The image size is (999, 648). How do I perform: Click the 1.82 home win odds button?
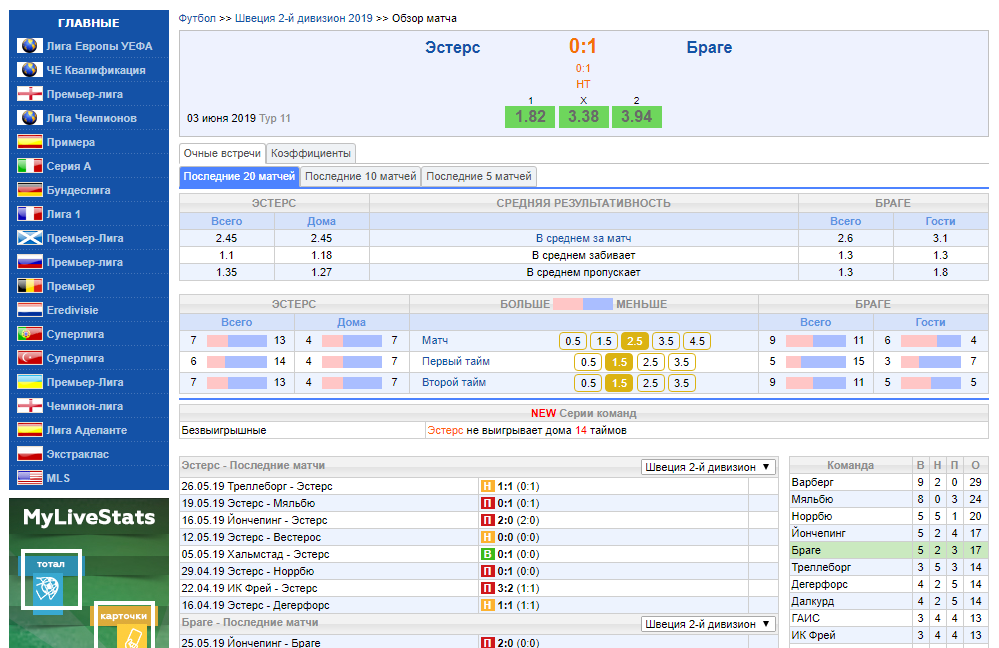pos(530,117)
